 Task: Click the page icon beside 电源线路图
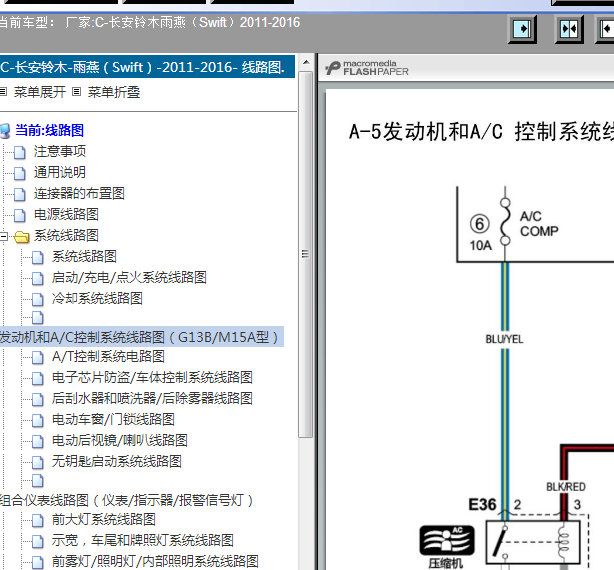coord(20,215)
